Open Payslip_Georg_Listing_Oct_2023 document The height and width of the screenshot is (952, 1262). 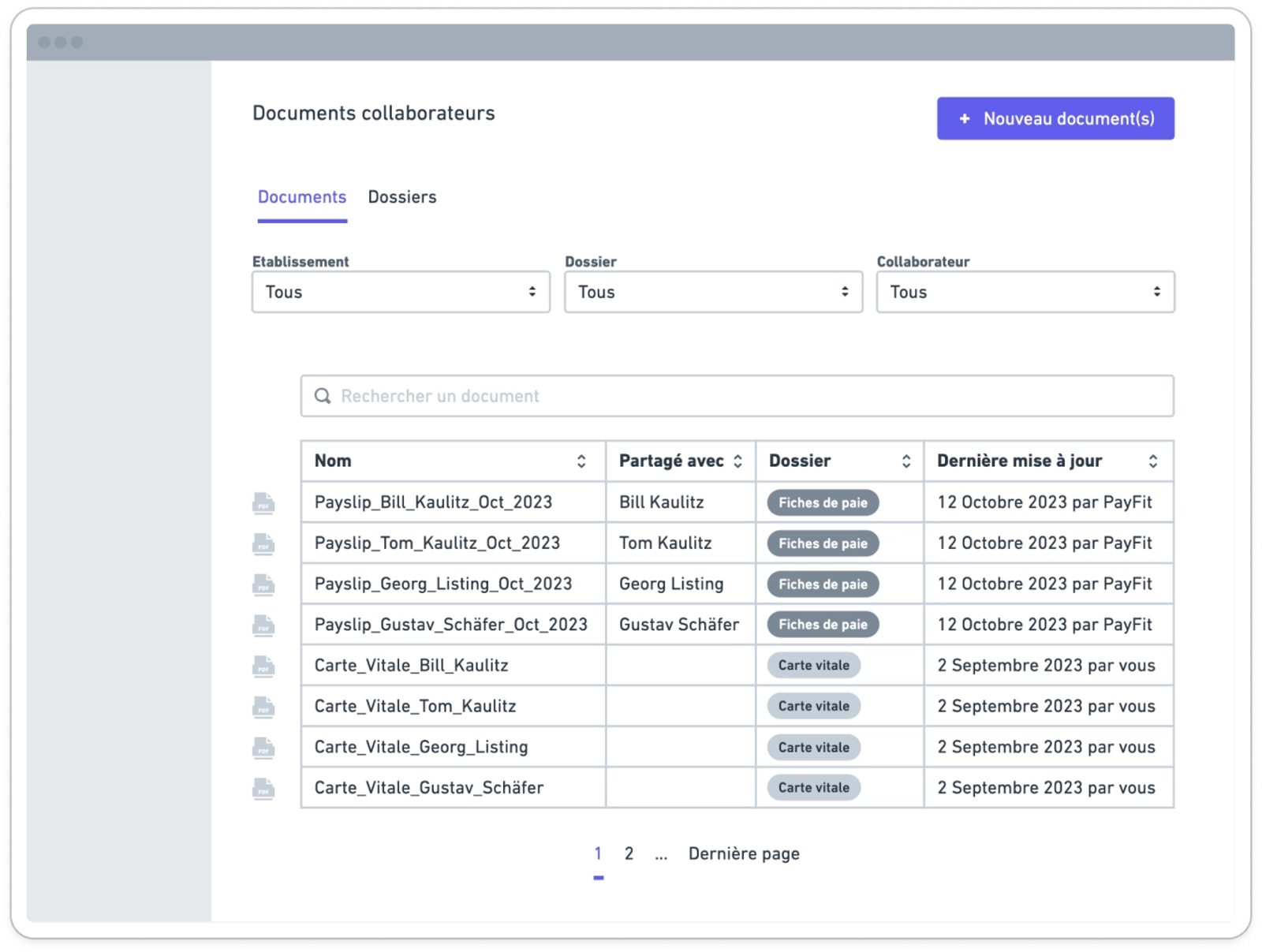(x=443, y=584)
